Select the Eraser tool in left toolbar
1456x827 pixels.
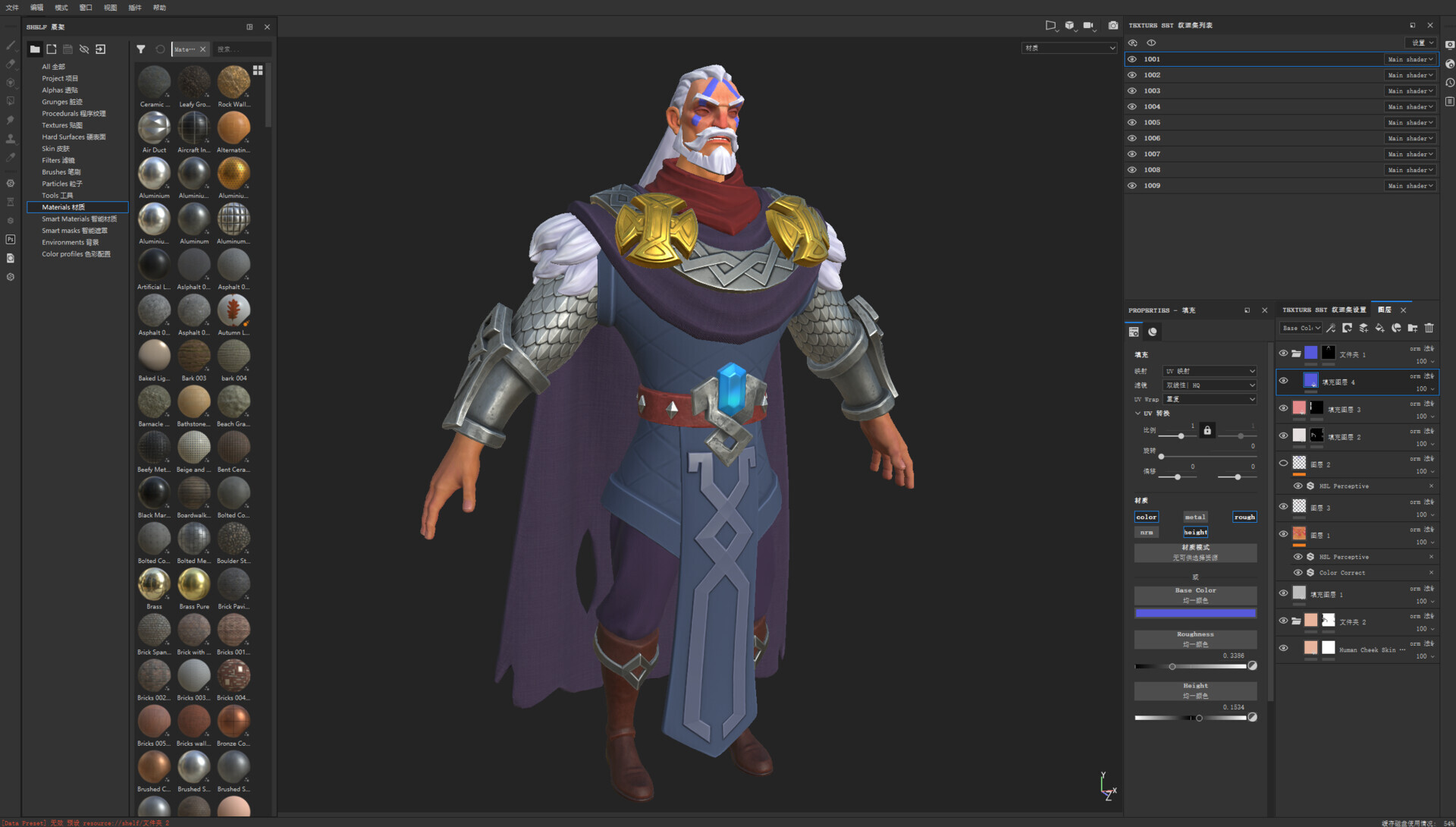coord(10,64)
